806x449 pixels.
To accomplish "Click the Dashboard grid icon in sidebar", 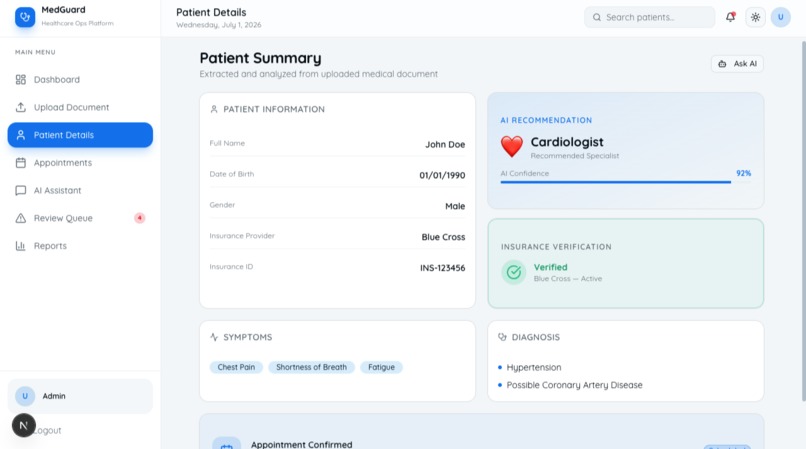I will click(21, 79).
